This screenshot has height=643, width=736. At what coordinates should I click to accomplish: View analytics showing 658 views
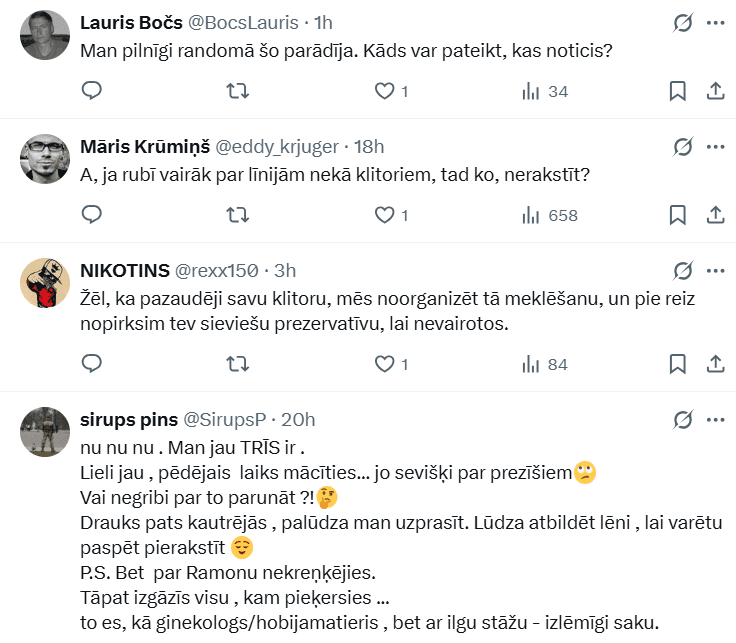[550, 215]
